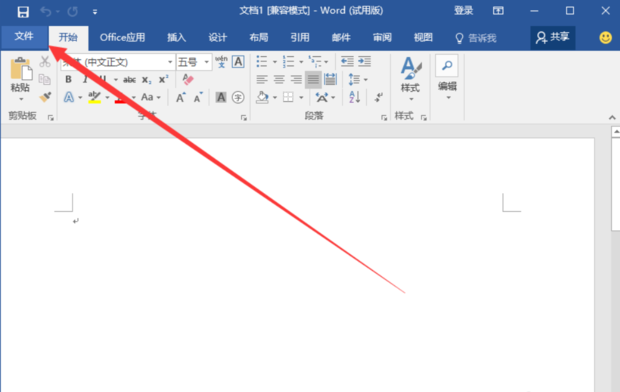Click the Phonetic Guide wén icon
This screenshot has width=620, height=392.
tap(221, 62)
